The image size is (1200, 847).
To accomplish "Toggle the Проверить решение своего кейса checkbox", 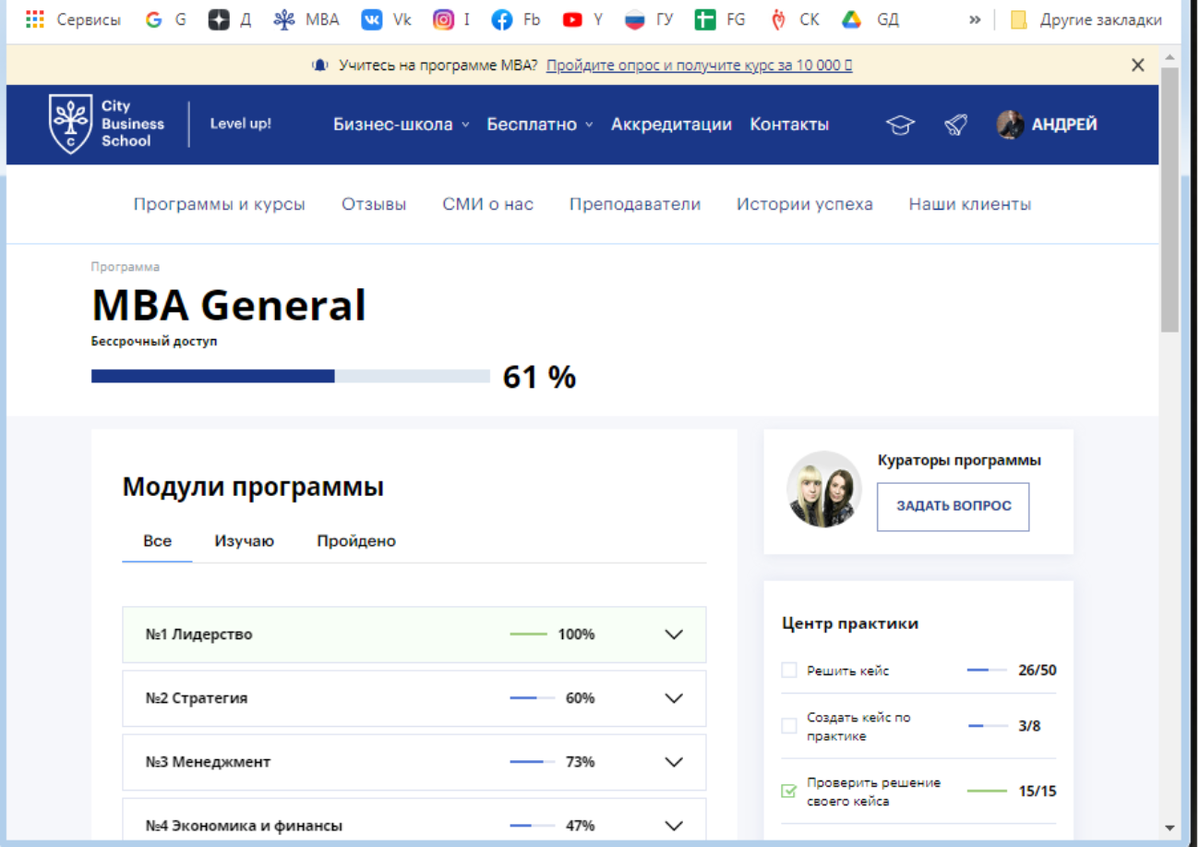I will 789,791.
